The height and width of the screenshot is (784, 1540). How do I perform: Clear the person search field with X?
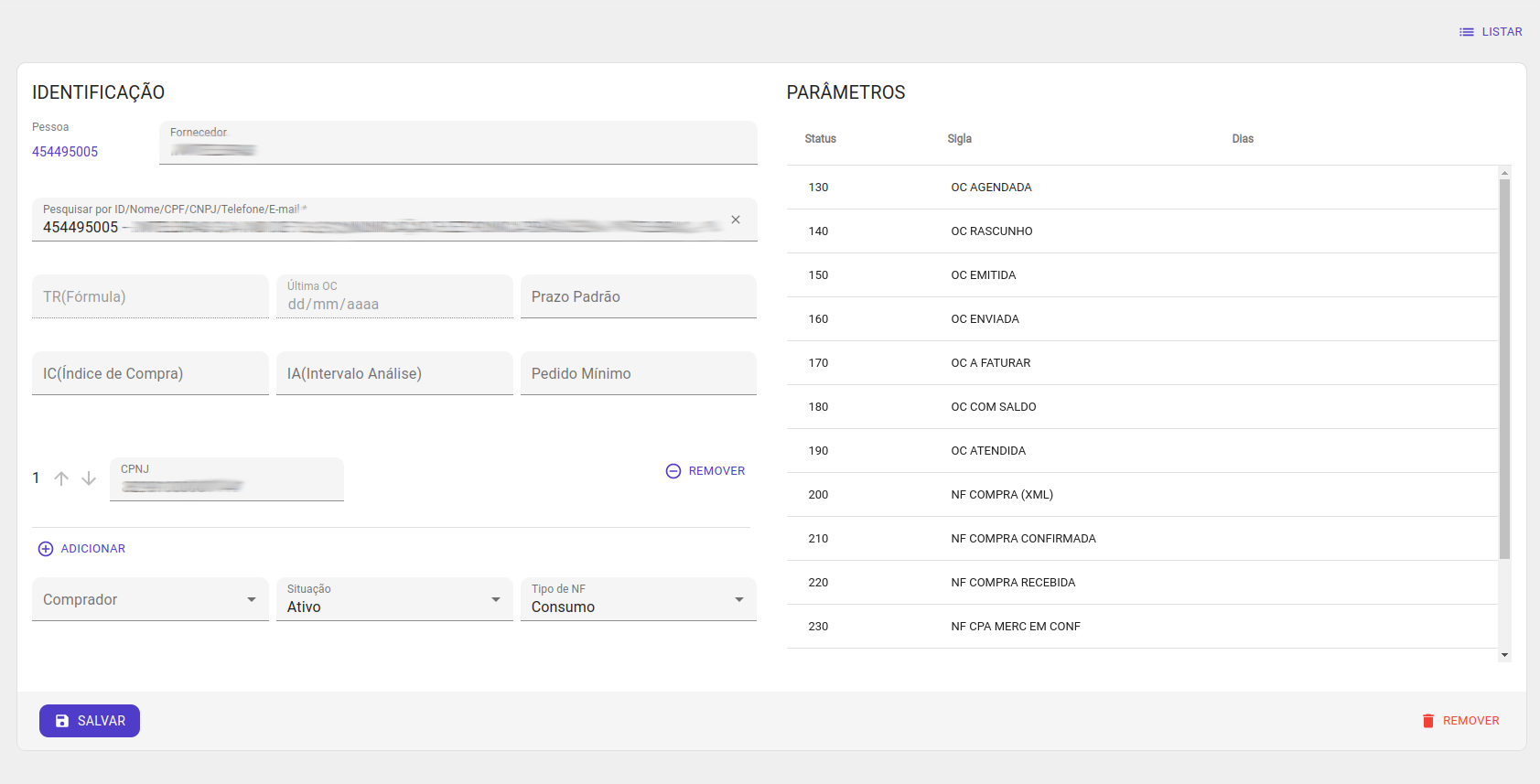point(736,220)
